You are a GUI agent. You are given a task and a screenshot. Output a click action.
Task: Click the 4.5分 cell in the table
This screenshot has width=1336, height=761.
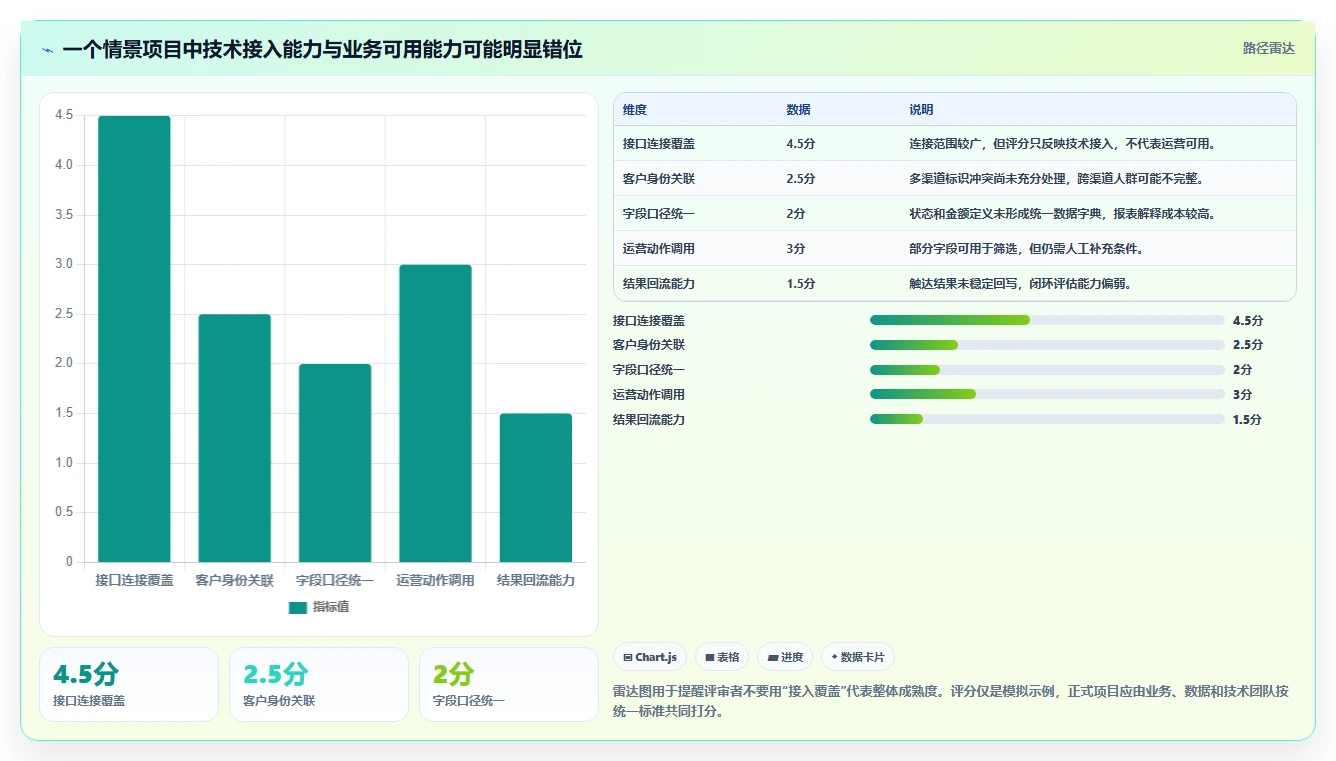pyautogui.click(x=801, y=144)
